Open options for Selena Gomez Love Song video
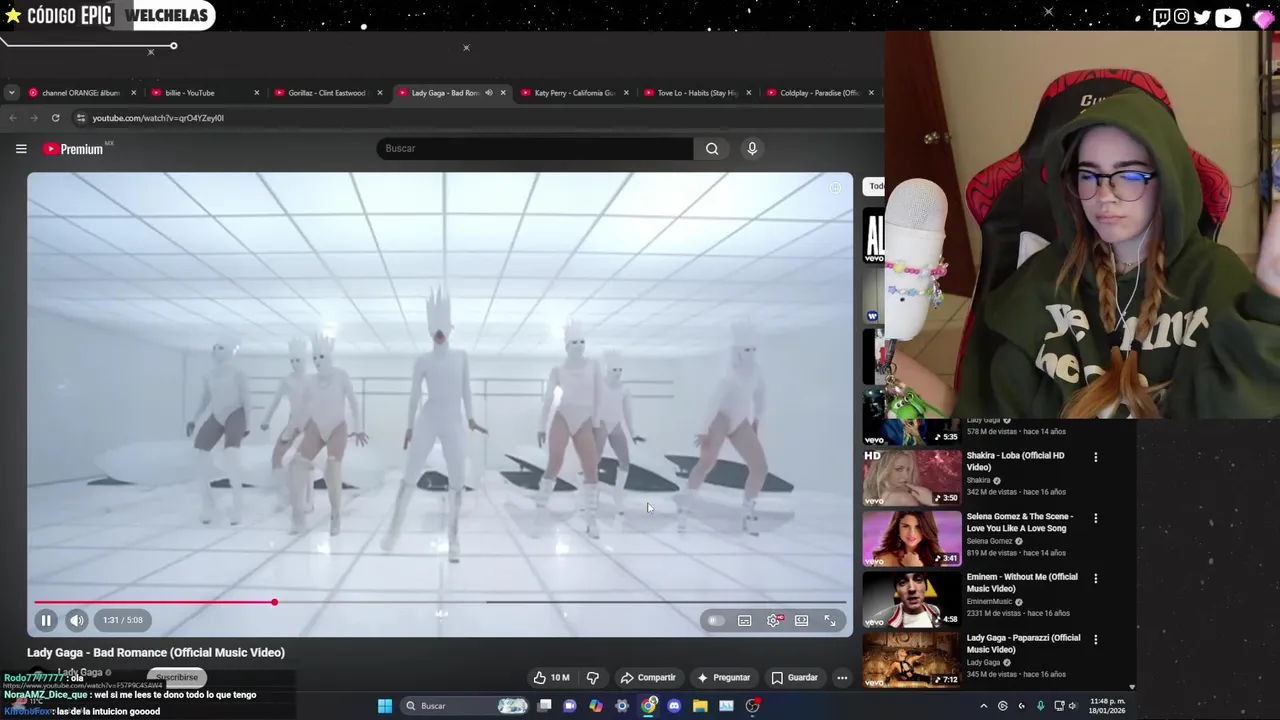 [x=1095, y=518]
